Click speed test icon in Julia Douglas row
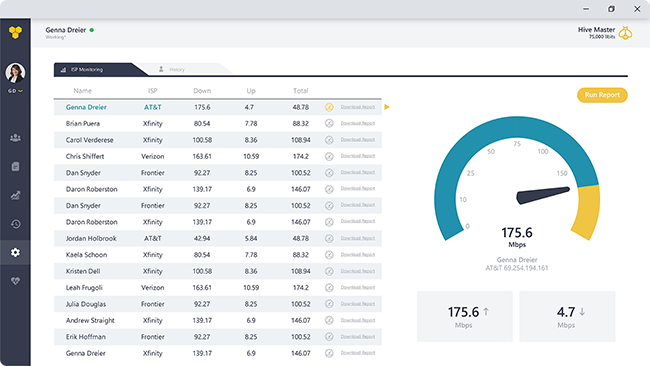This screenshot has width=650, height=366. coord(329,304)
